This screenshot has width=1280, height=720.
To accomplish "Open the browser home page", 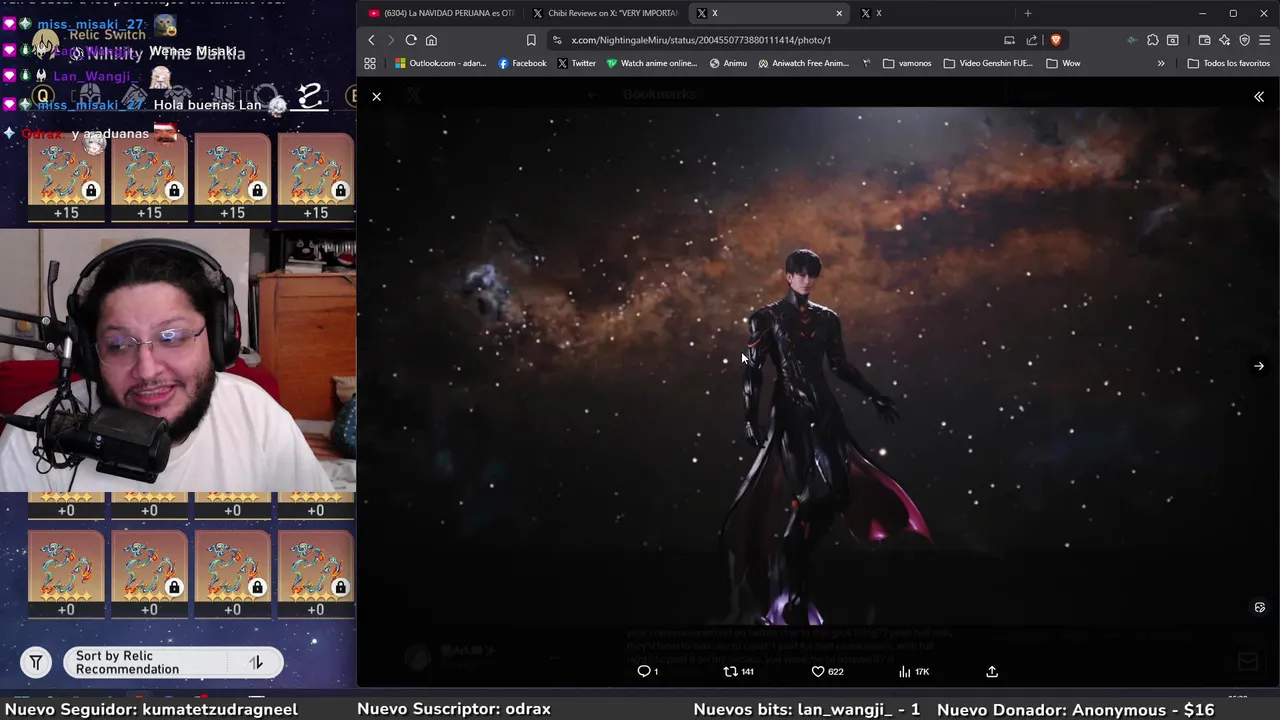I will [x=431, y=40].
